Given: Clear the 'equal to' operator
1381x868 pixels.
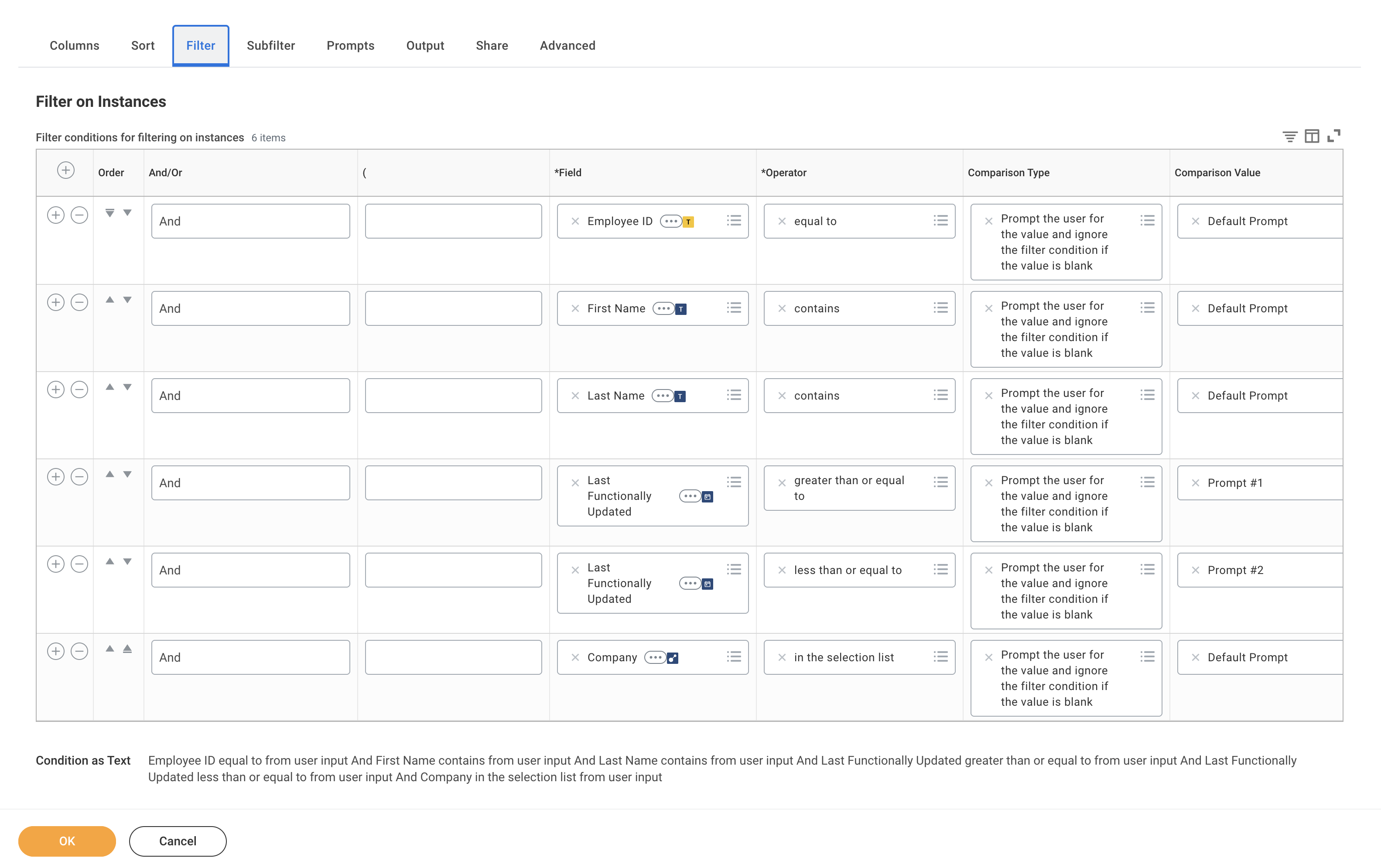Looking at the screenshot, I should (x=782, y=221).
